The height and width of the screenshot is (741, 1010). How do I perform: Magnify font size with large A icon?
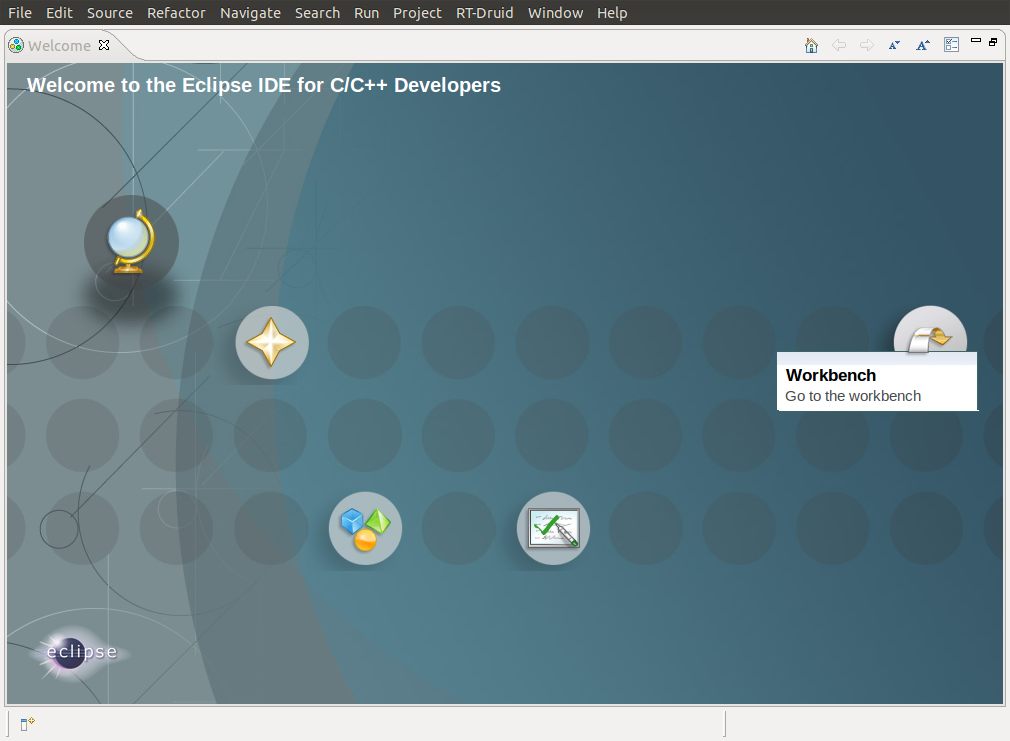[923, 45]
